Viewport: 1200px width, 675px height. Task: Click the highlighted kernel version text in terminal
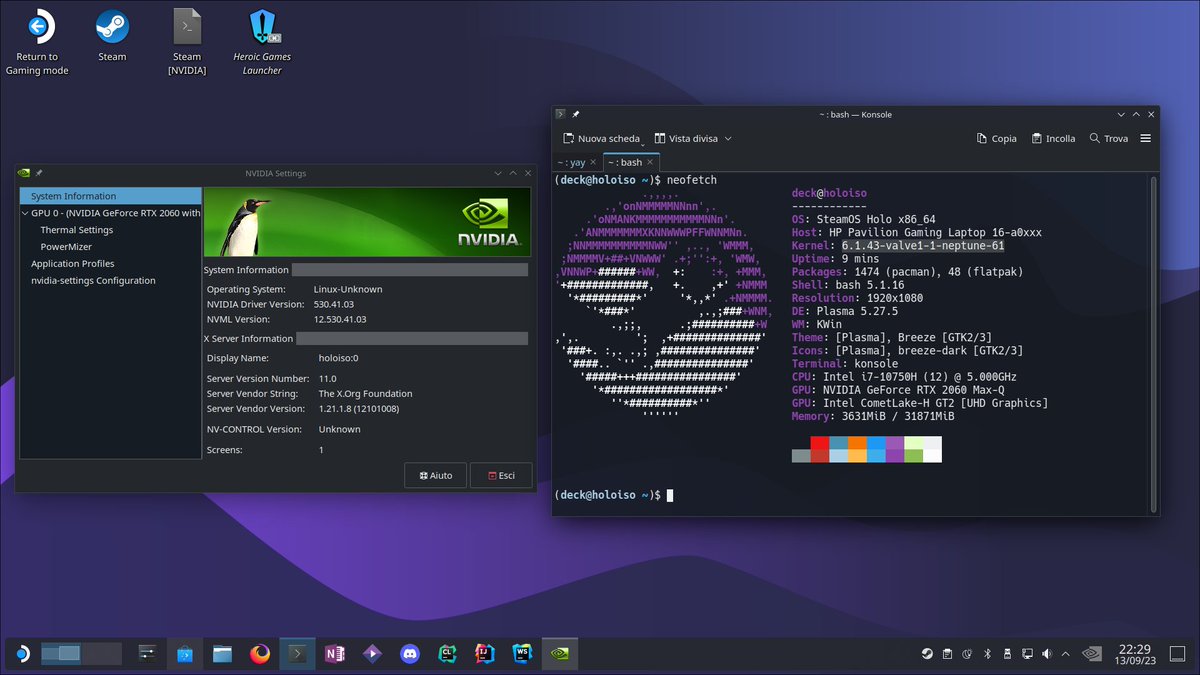923,245
